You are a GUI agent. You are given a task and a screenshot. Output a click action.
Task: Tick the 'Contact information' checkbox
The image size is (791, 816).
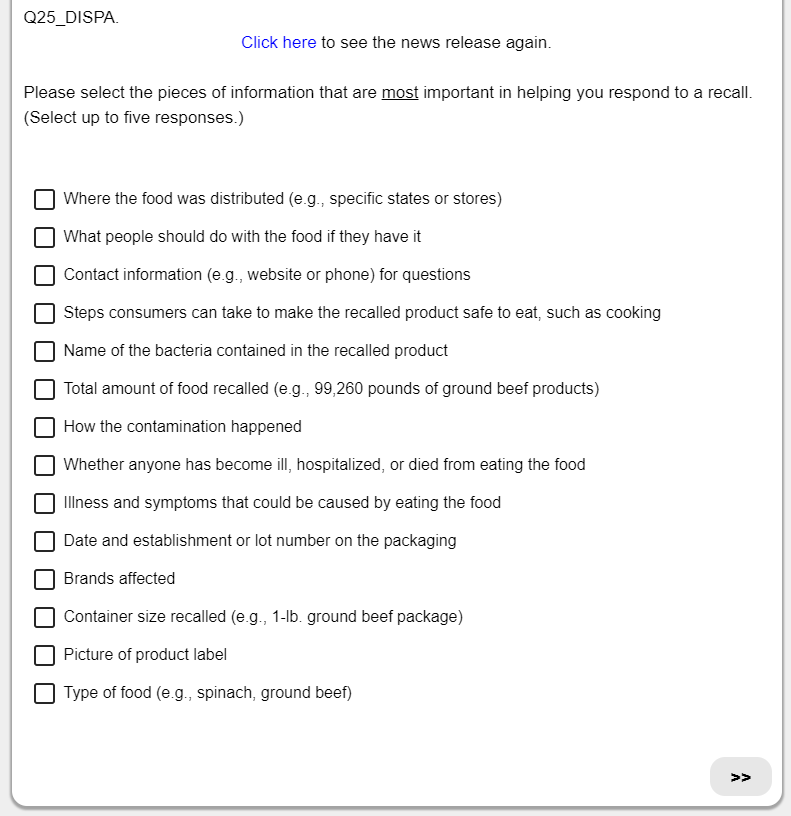(x=45, y=275)
